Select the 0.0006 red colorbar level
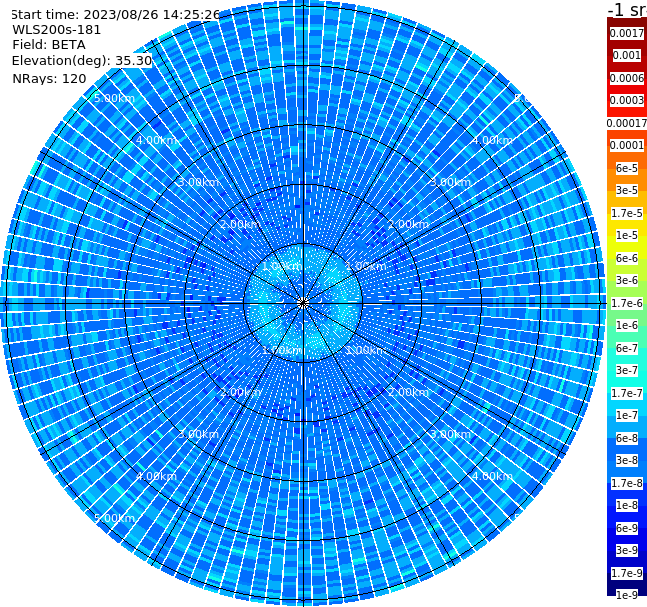647x607 pixels. click(627, 78)
